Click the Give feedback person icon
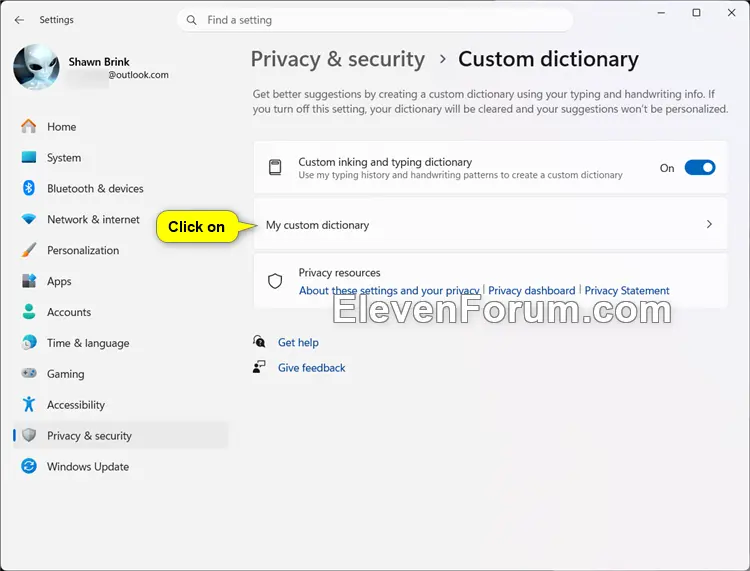The height and width of the screenshot is (571, 750). [259, 367]
